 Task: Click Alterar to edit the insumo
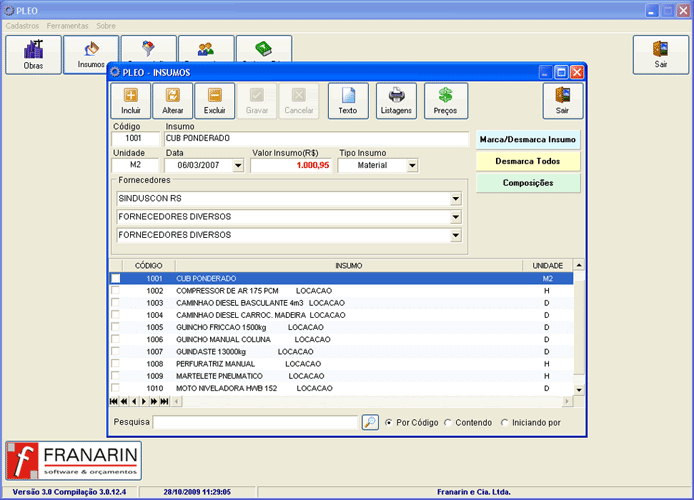173,101
